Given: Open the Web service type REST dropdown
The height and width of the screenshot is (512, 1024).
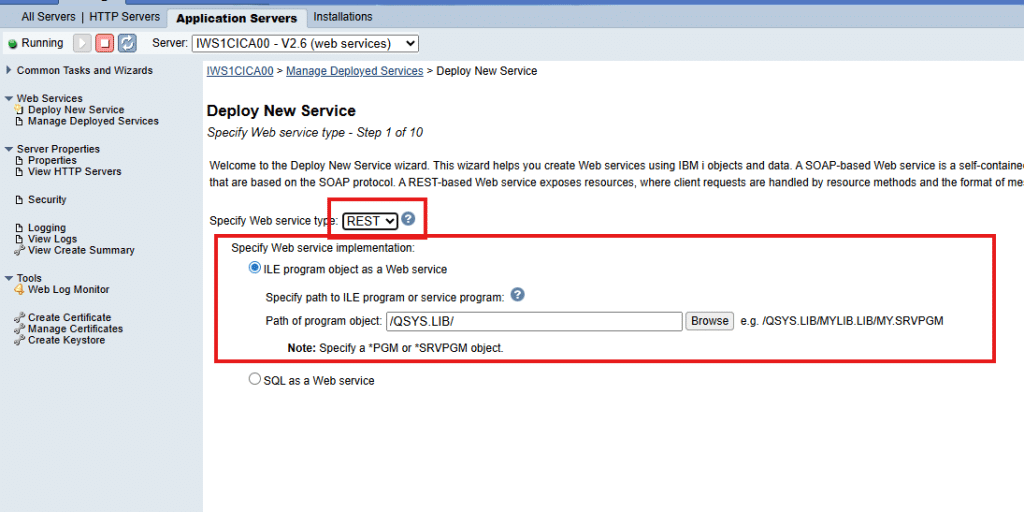Looking at the screenshot, I should [370, 221].
